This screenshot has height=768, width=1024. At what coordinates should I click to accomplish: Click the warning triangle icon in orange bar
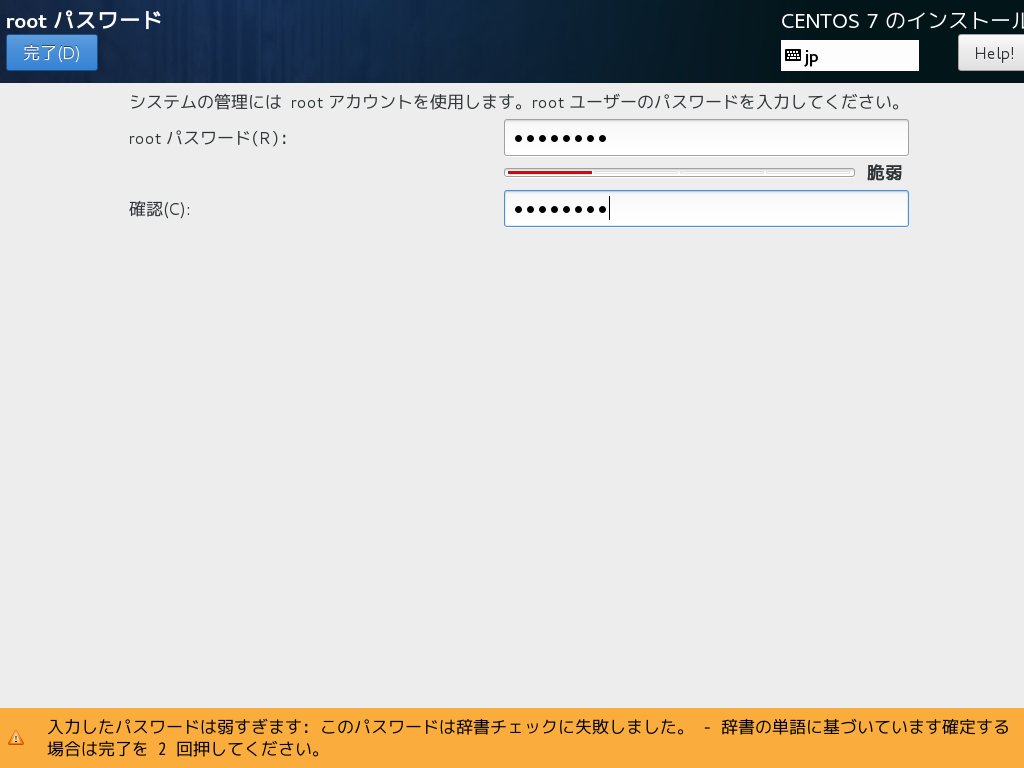(16, 738)
